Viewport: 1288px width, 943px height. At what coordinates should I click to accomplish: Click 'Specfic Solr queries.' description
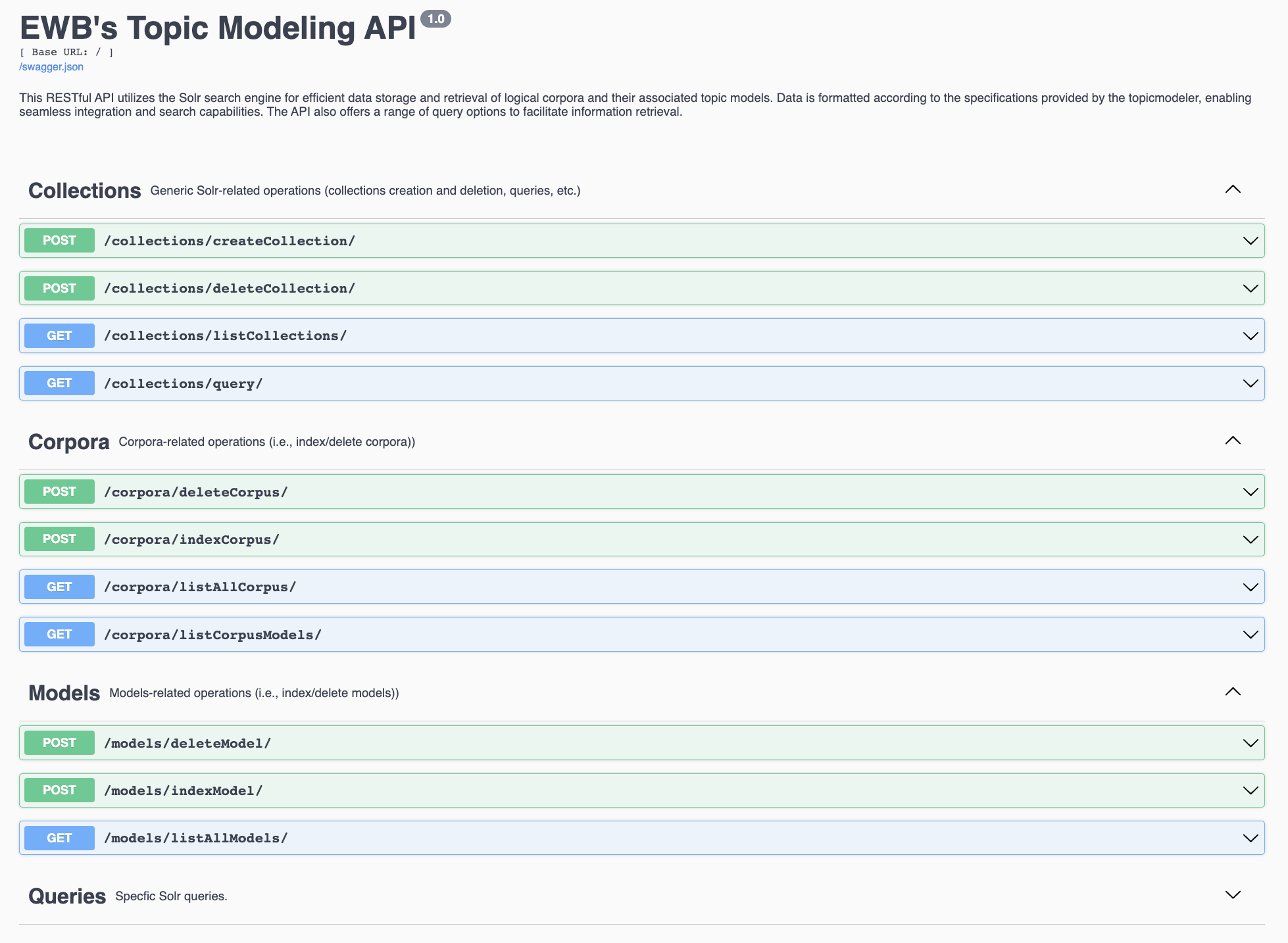tap(171, 896)
